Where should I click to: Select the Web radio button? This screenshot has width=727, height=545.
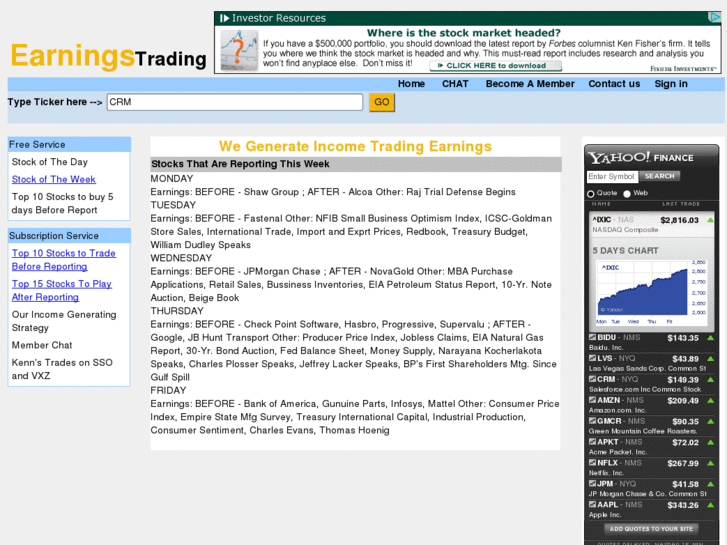click(627, 193)
